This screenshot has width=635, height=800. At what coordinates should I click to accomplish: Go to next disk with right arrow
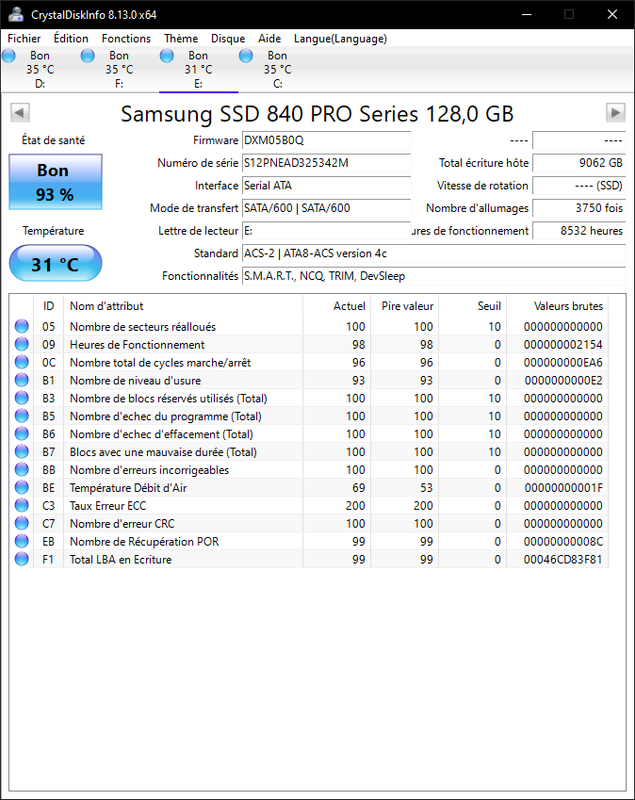coord(615,112)
